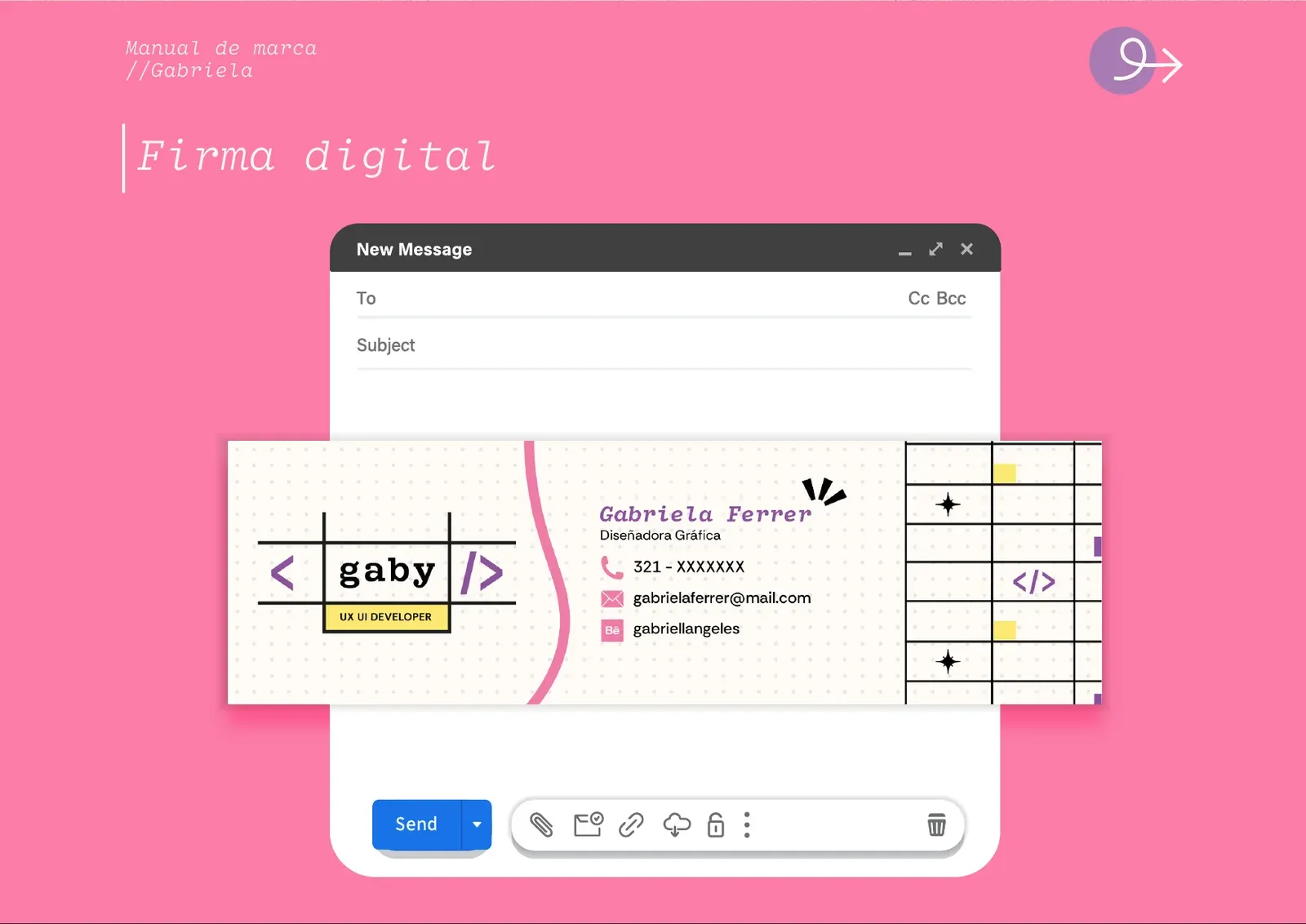Screen dimensions: 1306x924
Task: Click email gabrielaferrer@mail.com
Action: tap(722, 598)
